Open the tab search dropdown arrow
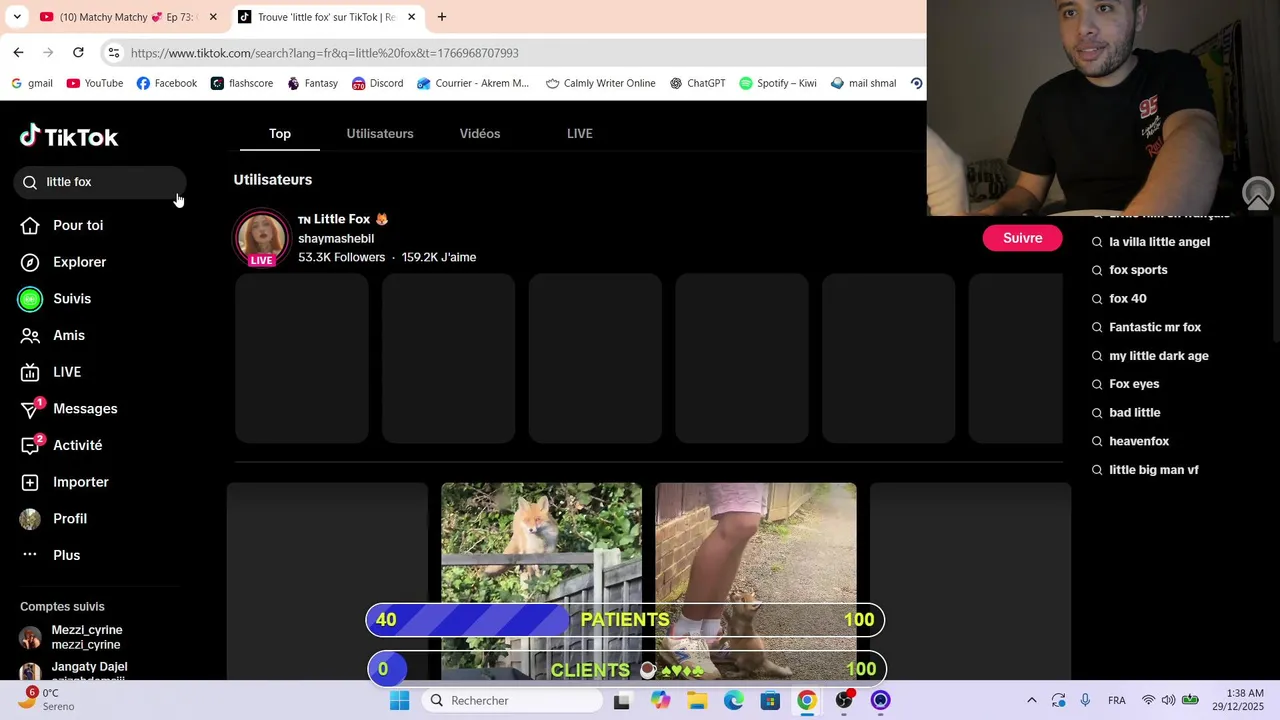The height and width of the screenshot is (720, 1280). coord(17,17)
